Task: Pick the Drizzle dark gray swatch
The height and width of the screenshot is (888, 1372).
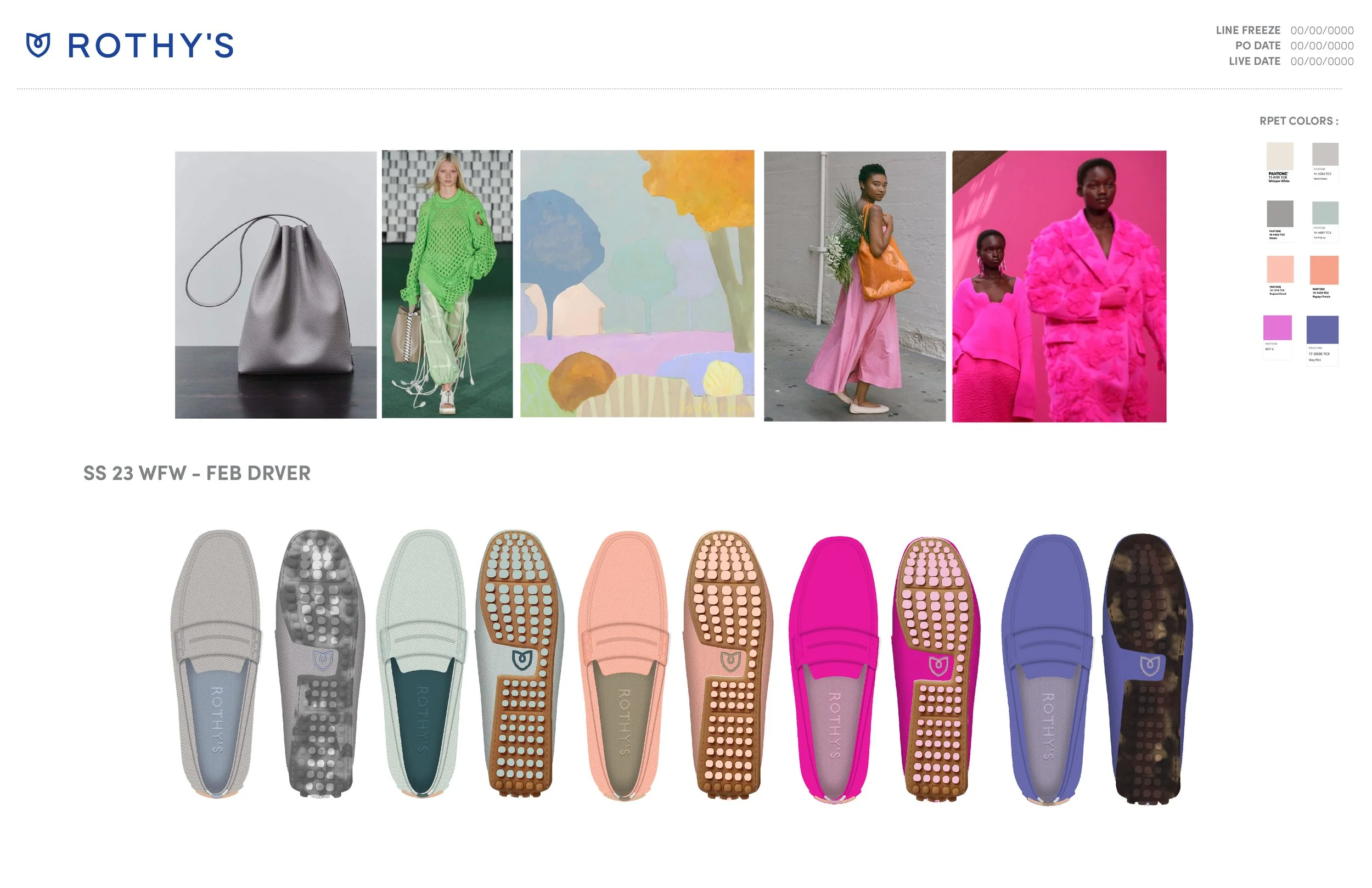Action: (1280, 215)
